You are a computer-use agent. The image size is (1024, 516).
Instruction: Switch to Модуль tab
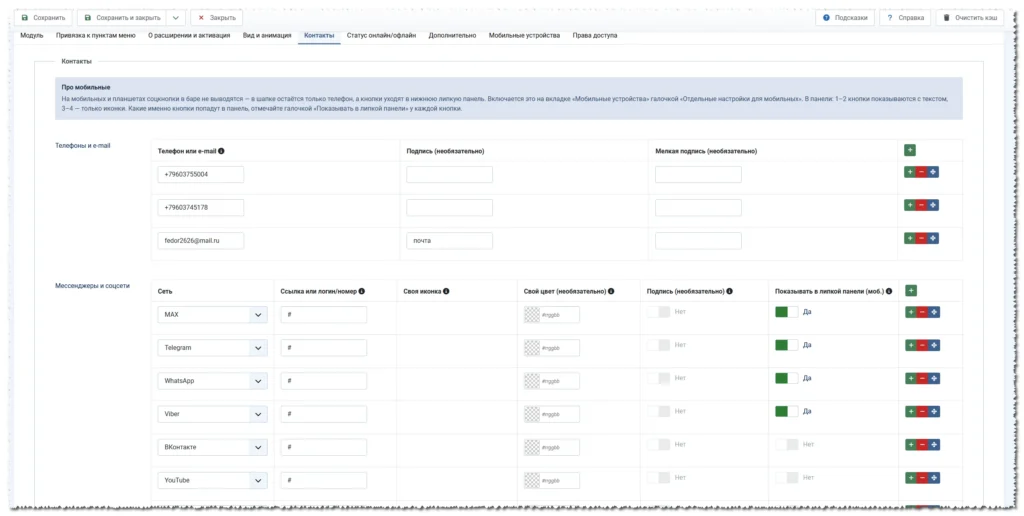[x=32, y=36]
